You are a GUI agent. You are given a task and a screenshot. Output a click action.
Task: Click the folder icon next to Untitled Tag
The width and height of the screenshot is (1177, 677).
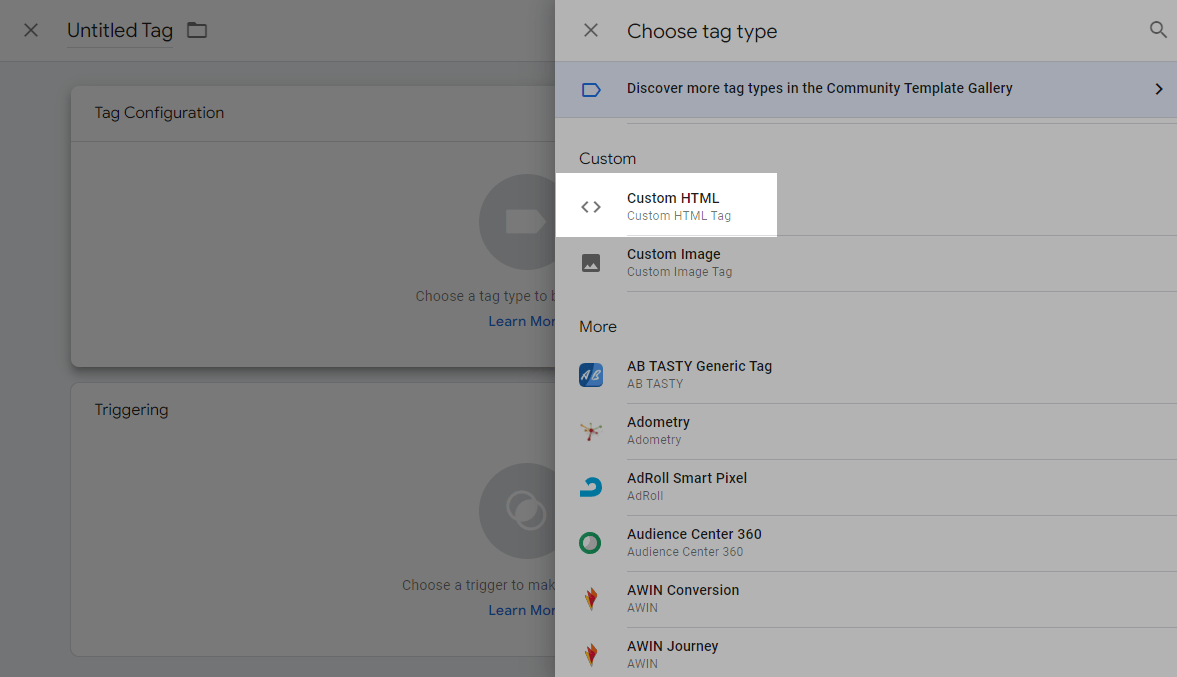[196, 30]
